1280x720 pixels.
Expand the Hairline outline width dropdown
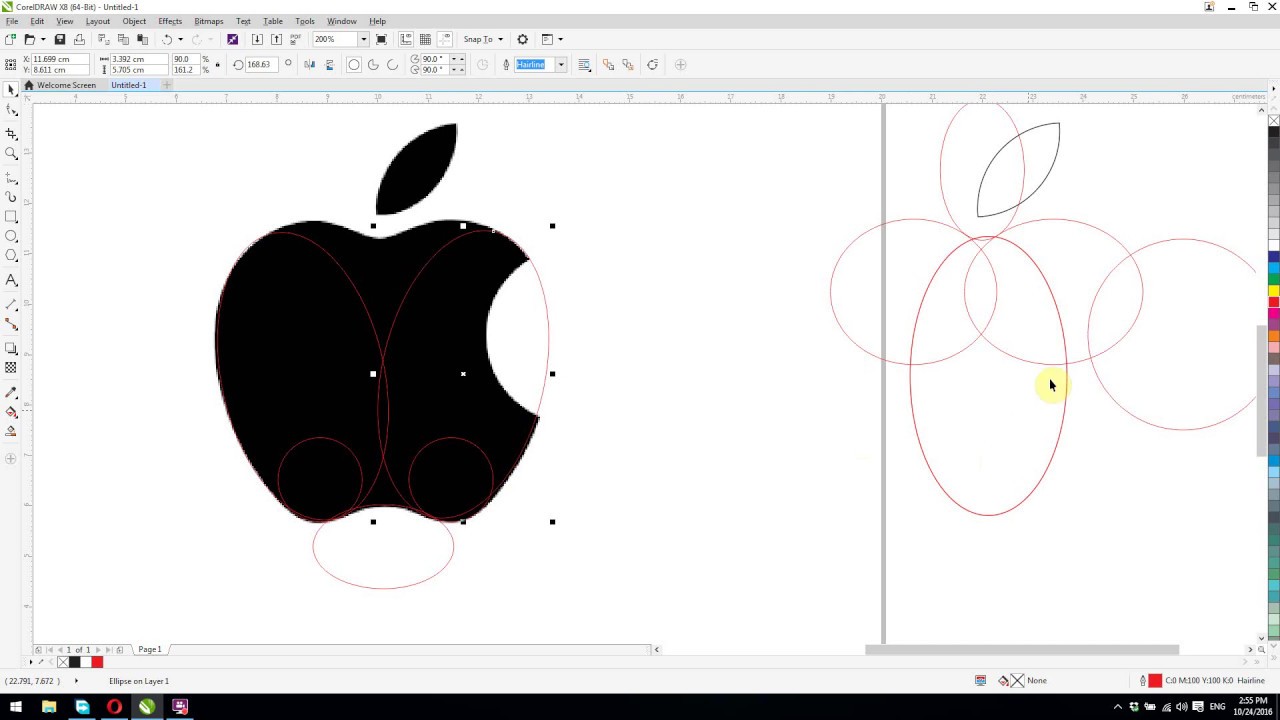click(x=561, y=65)
